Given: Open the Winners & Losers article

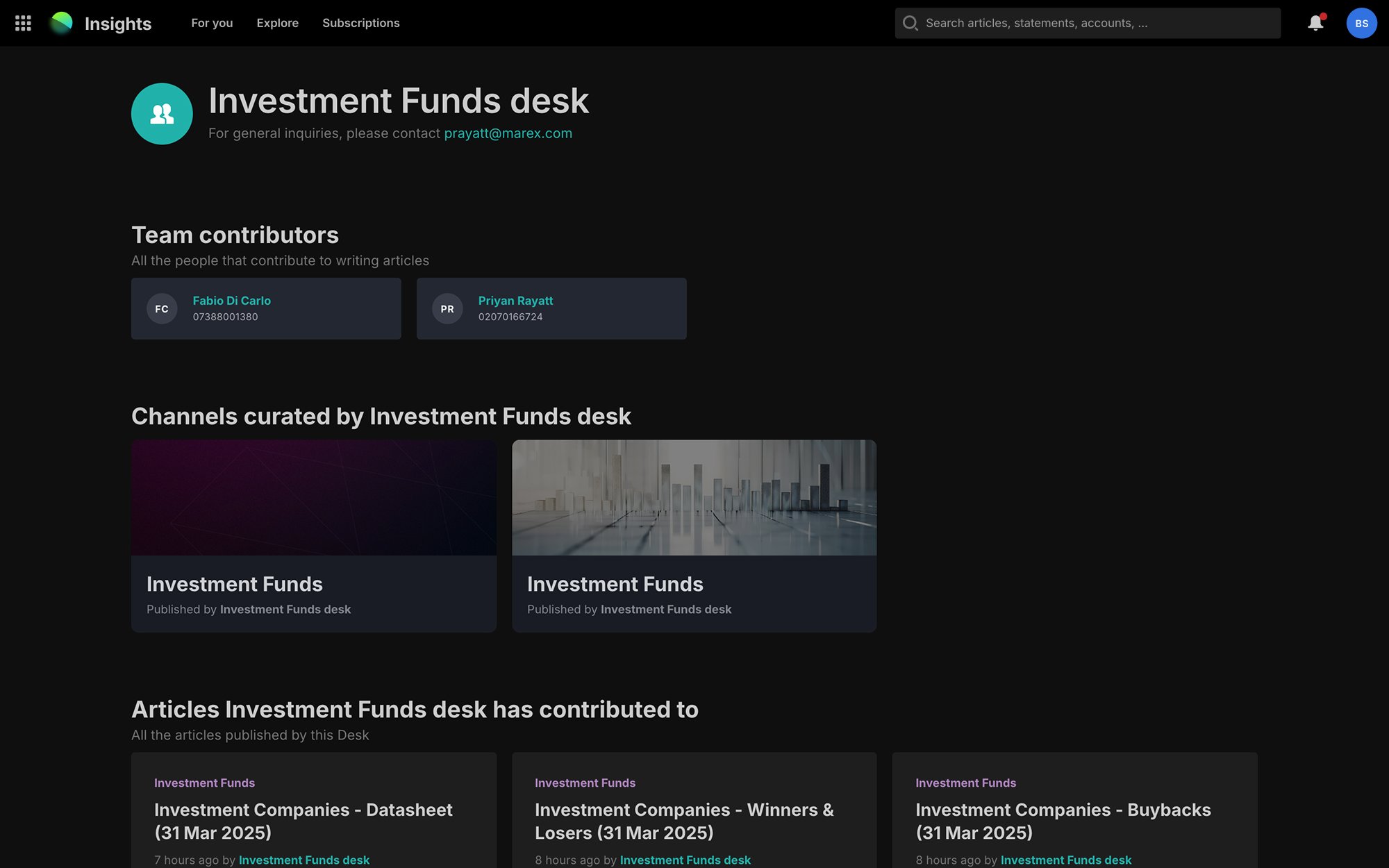Looking at the screenshot, I should (x=684, y=821).
